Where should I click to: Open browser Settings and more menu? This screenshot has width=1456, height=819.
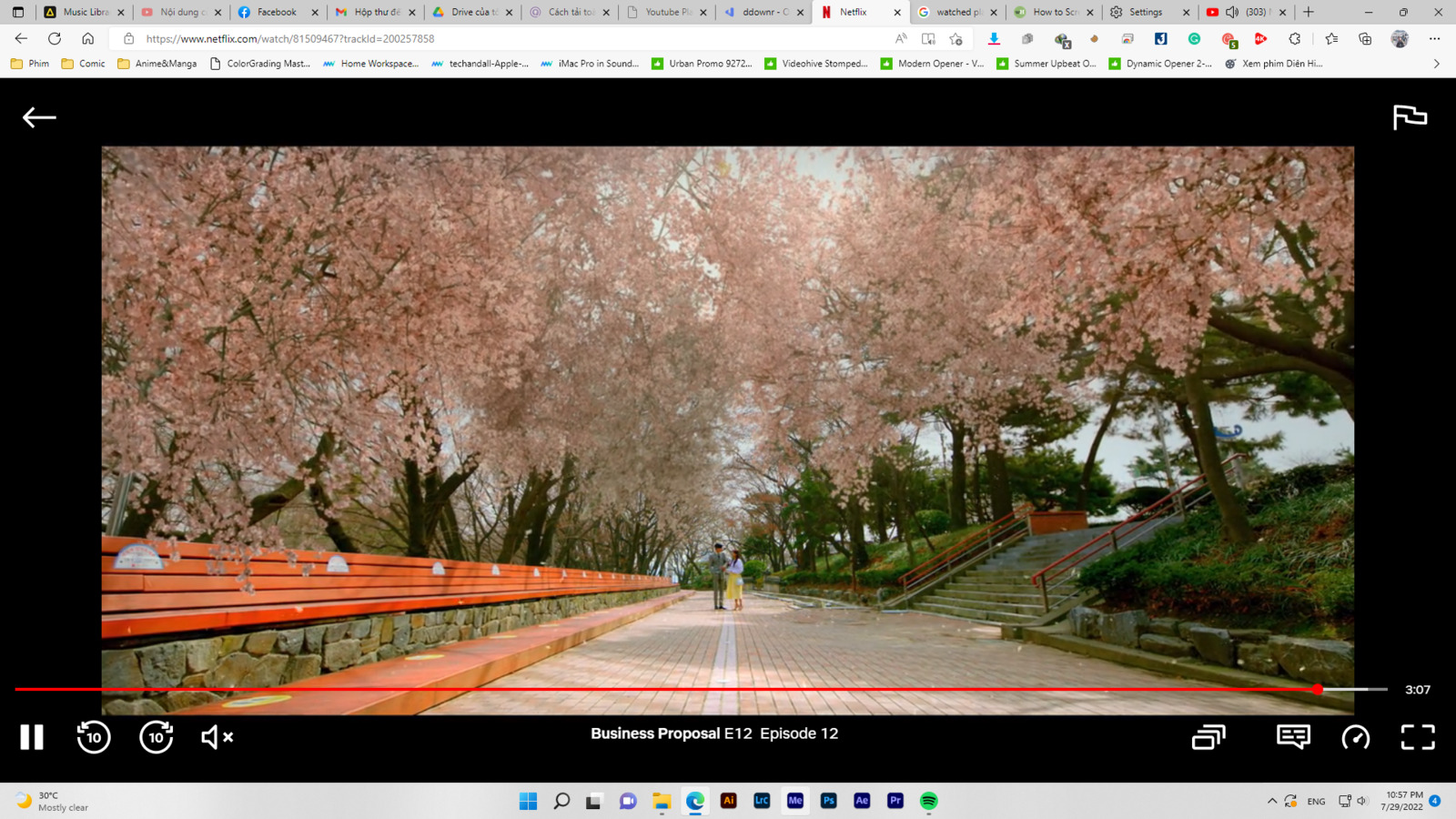(1434, 38)
